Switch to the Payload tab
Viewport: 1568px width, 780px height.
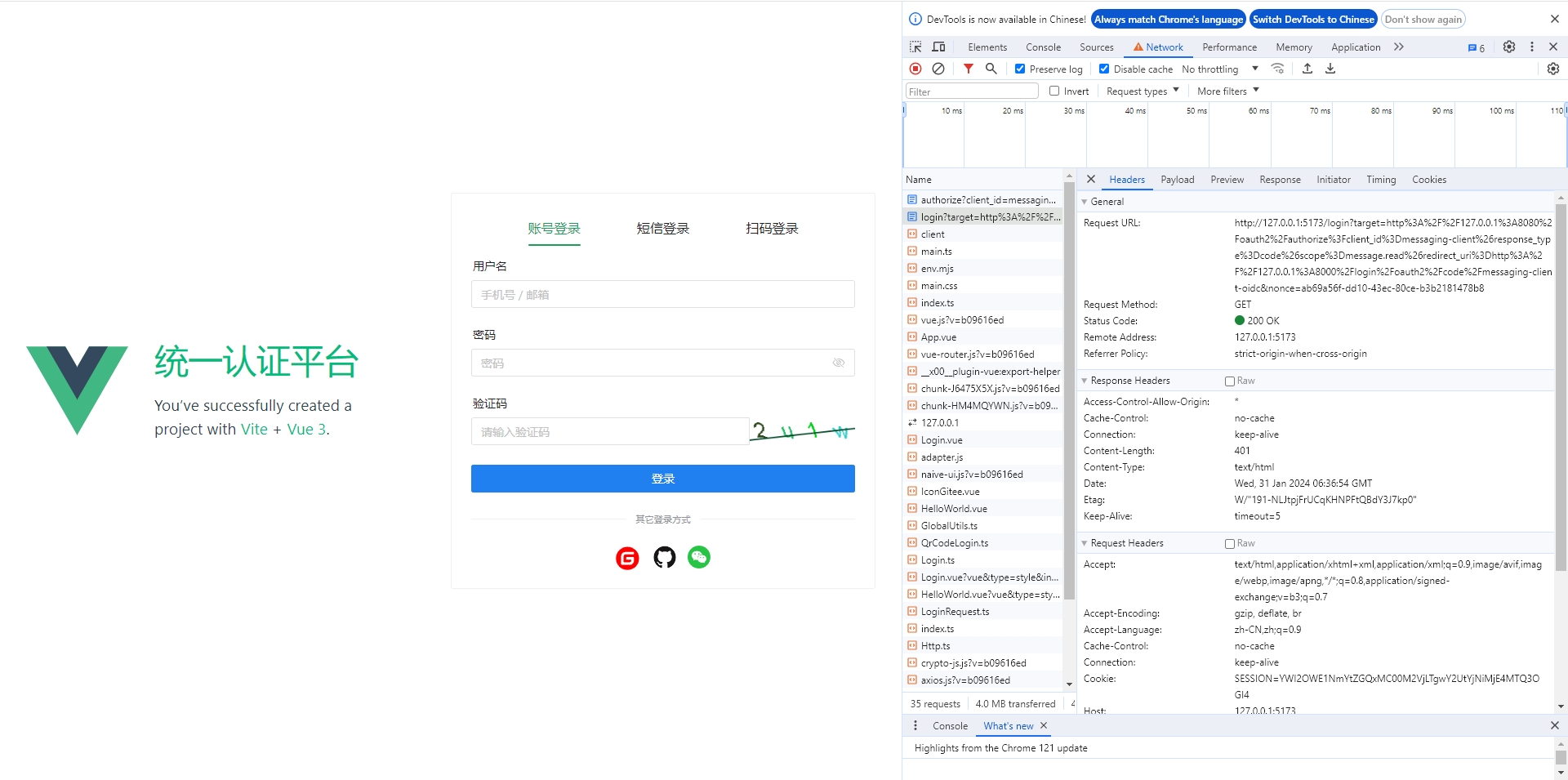(x=1177, y=180)
